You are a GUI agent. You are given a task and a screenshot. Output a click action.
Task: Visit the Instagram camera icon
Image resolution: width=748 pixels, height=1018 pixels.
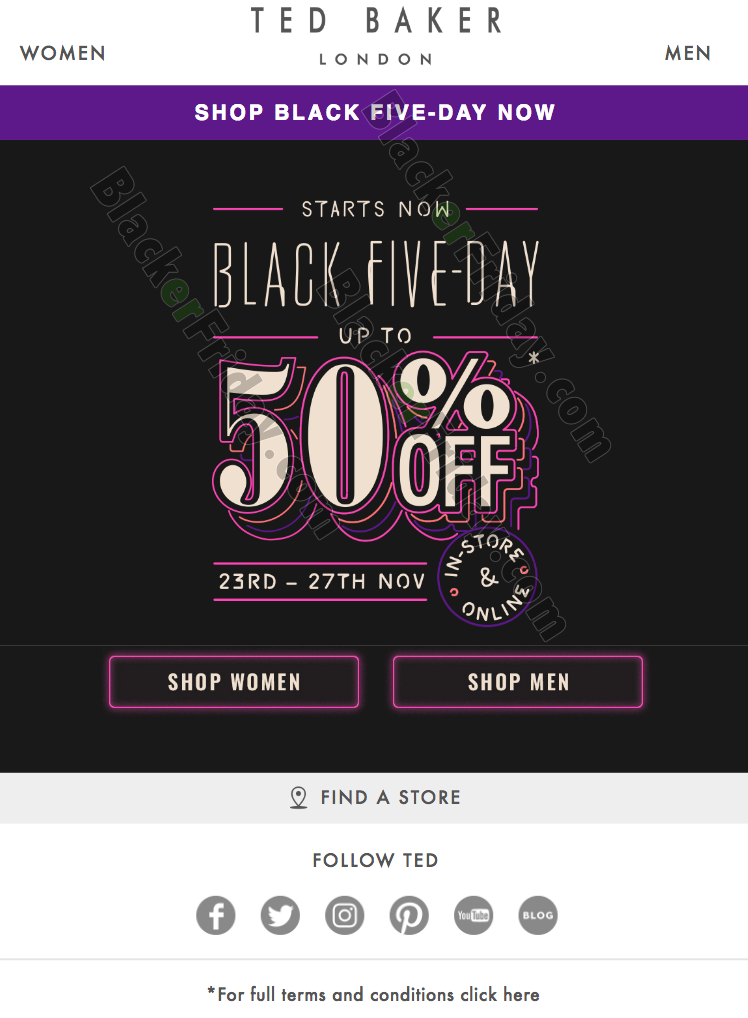344,915
